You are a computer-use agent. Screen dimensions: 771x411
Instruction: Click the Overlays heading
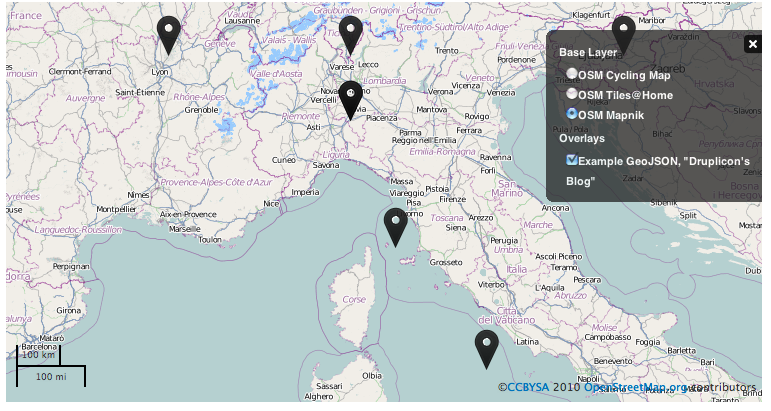[x=582, y=138]
